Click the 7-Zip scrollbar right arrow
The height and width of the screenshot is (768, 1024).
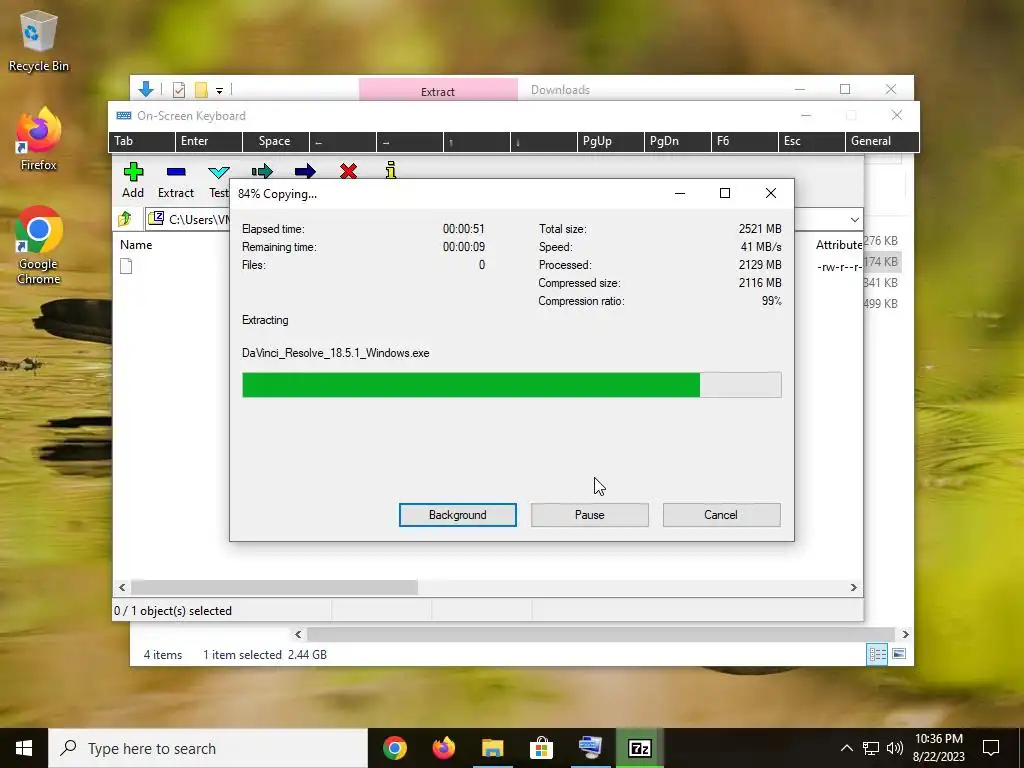point(854,587)
